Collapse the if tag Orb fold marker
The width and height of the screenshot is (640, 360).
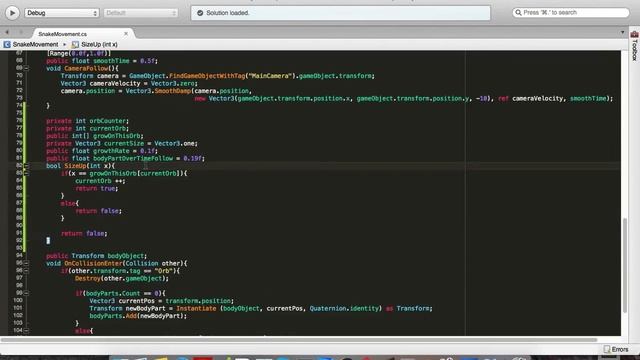pos(26,271)
